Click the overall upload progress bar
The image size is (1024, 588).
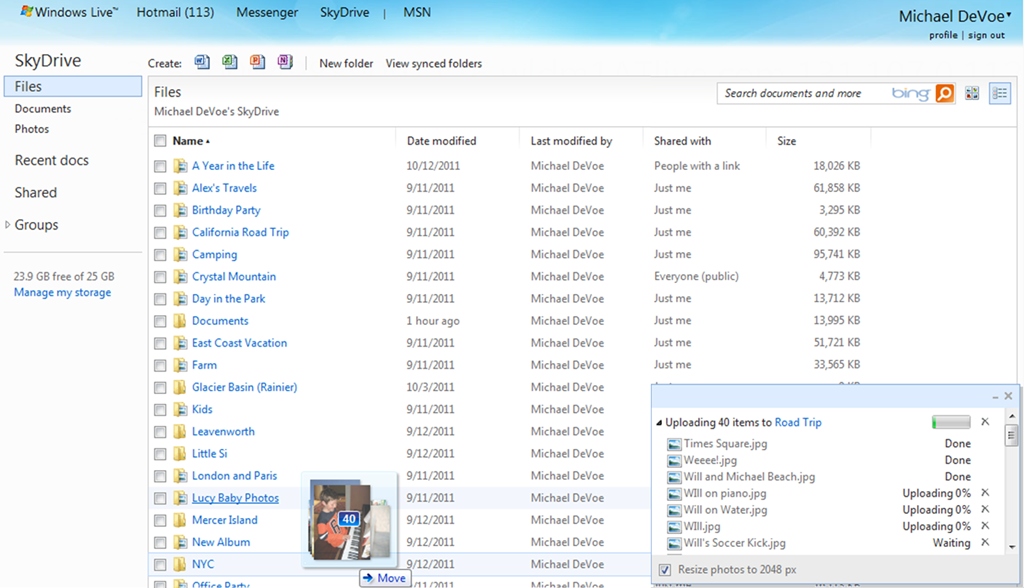tap(951, 423)
